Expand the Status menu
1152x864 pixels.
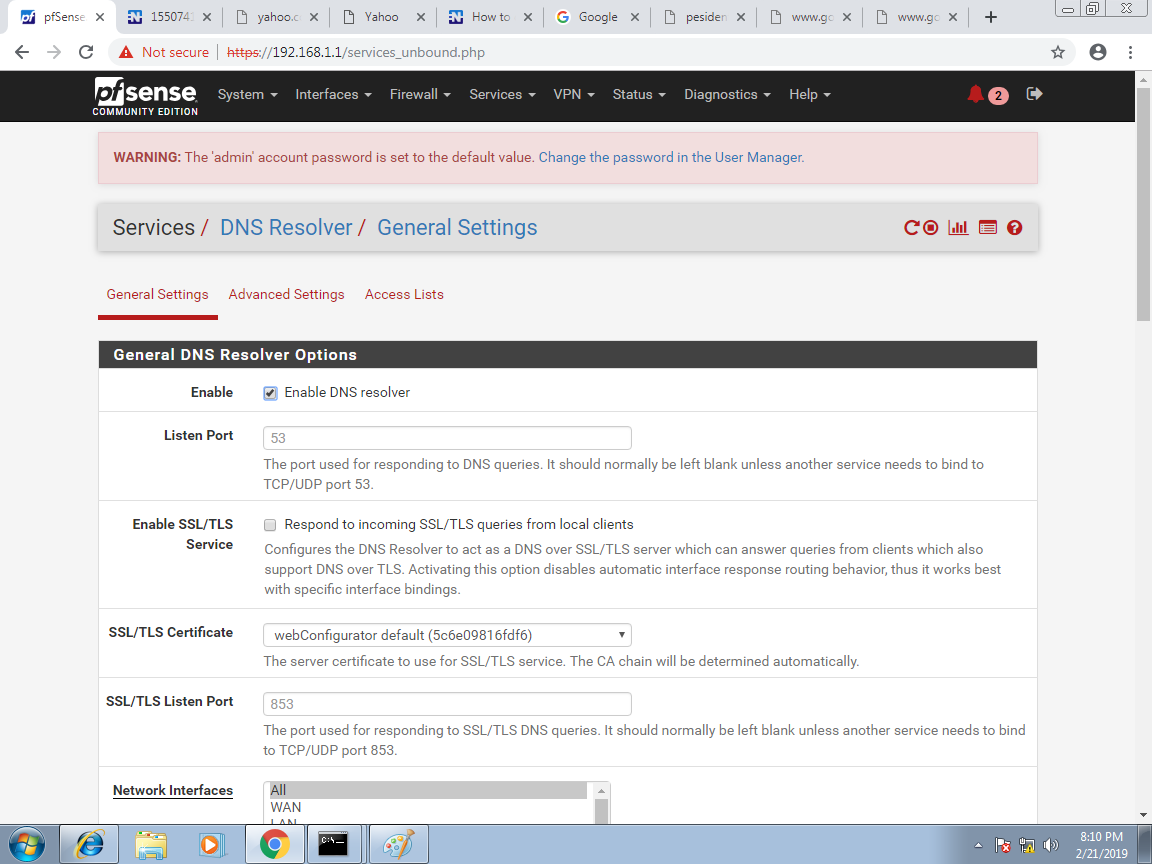[x=639, y=94]
